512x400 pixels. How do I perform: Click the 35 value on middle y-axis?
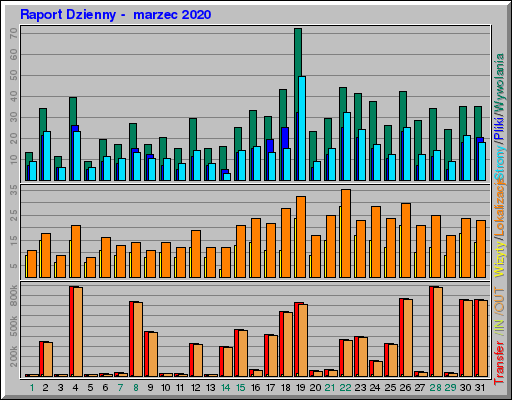click(x=14, y=190)
